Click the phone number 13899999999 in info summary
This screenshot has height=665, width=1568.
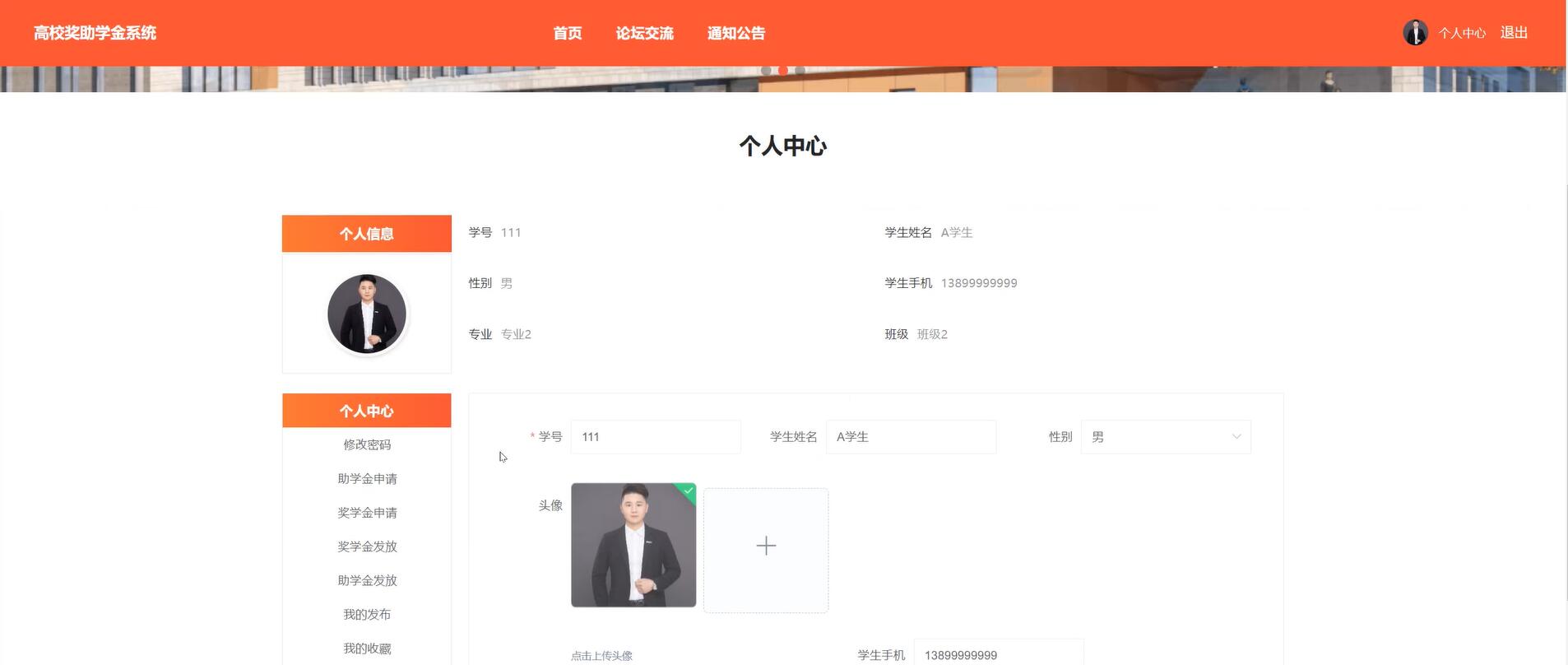click(979, 283)
